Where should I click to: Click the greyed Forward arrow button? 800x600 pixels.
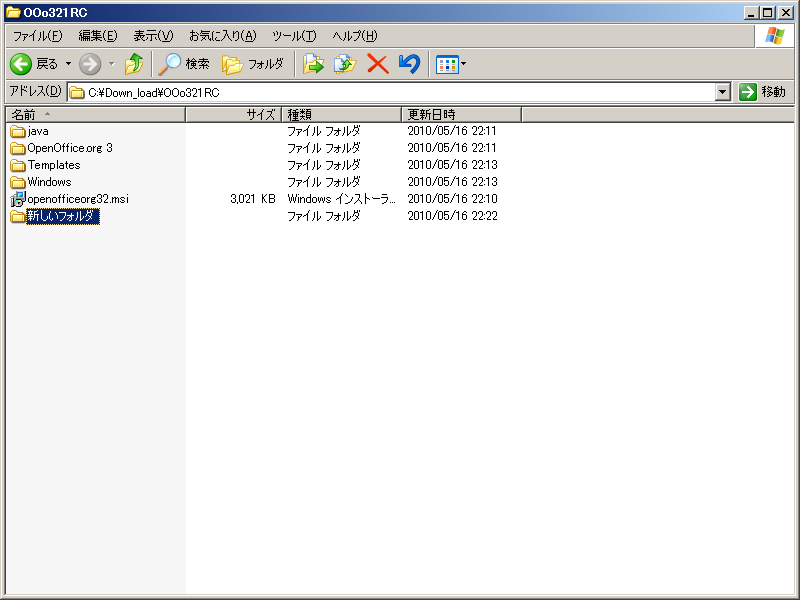point(90,64)
